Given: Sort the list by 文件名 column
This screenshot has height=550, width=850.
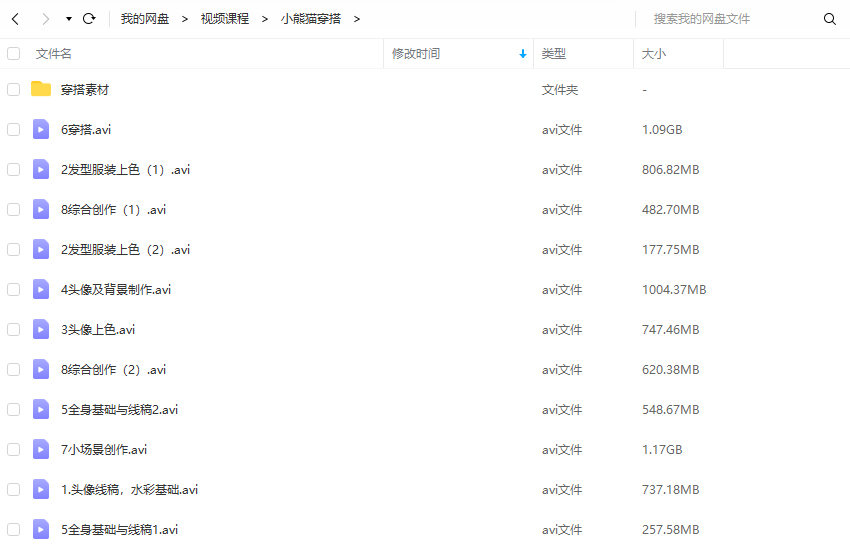Looking at the screenshot, I should click(x=54, y=54).
